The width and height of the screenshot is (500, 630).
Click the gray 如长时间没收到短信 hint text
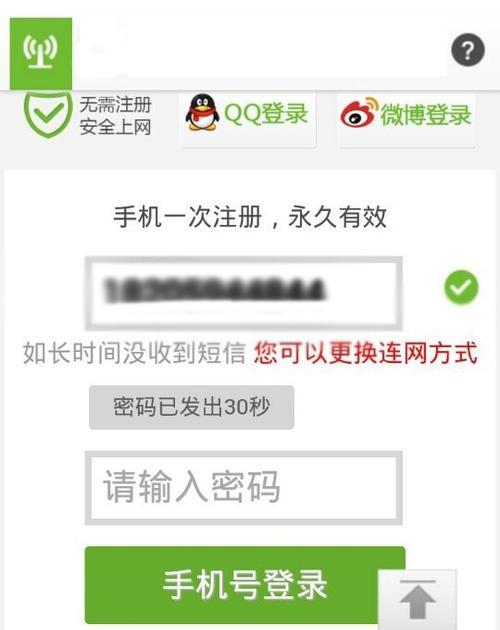click(x=134, y=353)
